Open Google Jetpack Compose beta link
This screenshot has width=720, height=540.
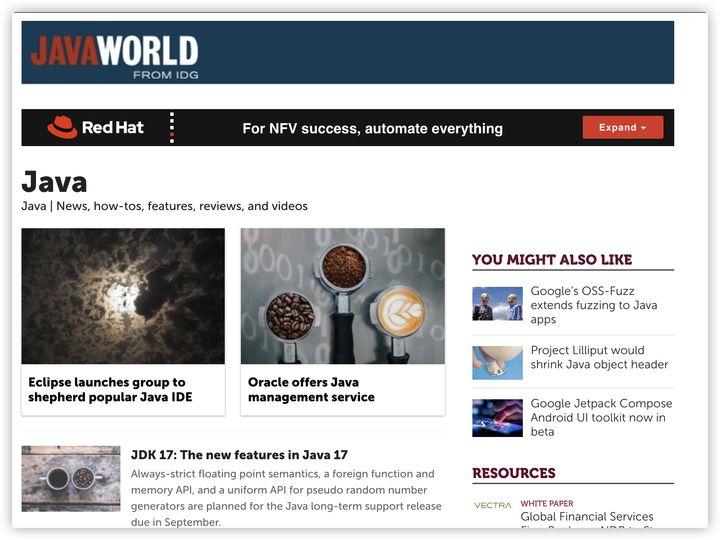[x=601, y=417]
